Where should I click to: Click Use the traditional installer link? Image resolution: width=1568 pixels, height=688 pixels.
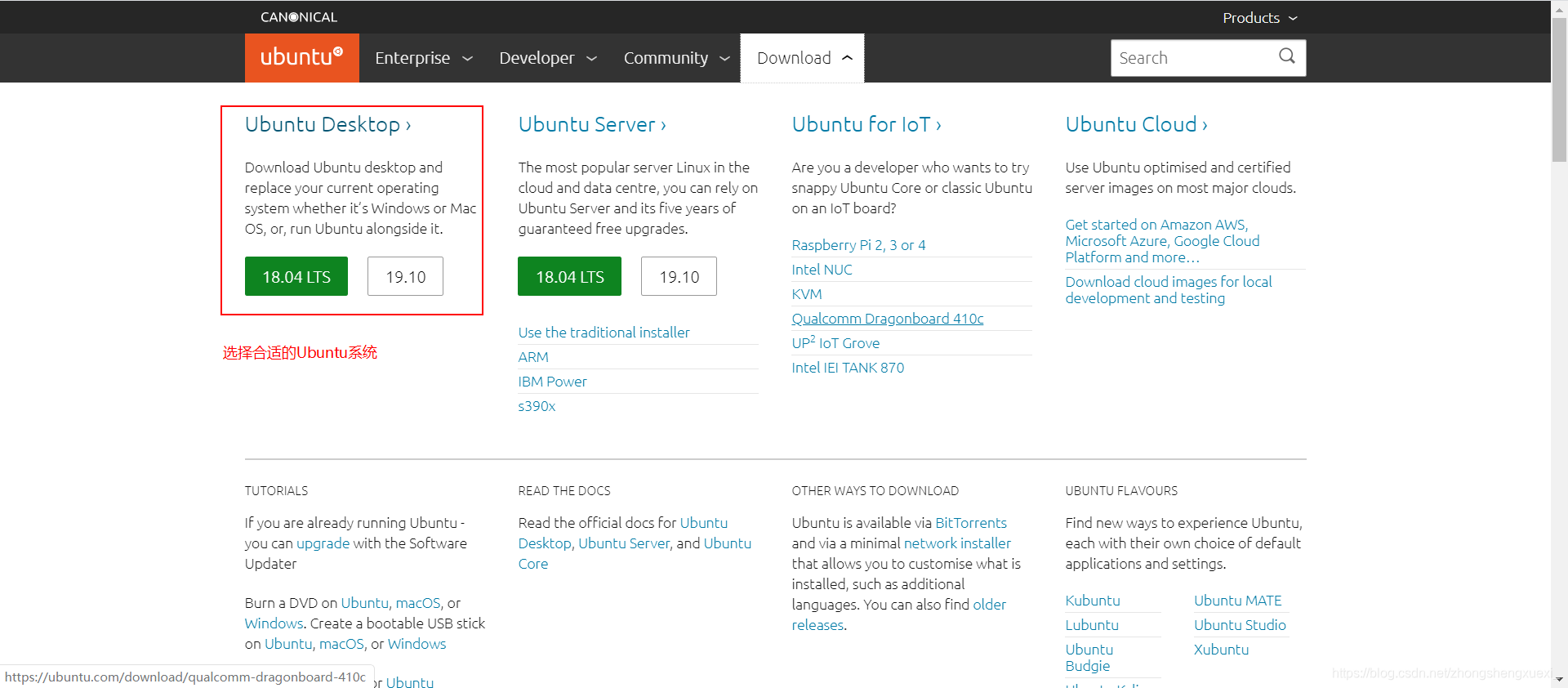pyautogui.click(x=604, y=333)
